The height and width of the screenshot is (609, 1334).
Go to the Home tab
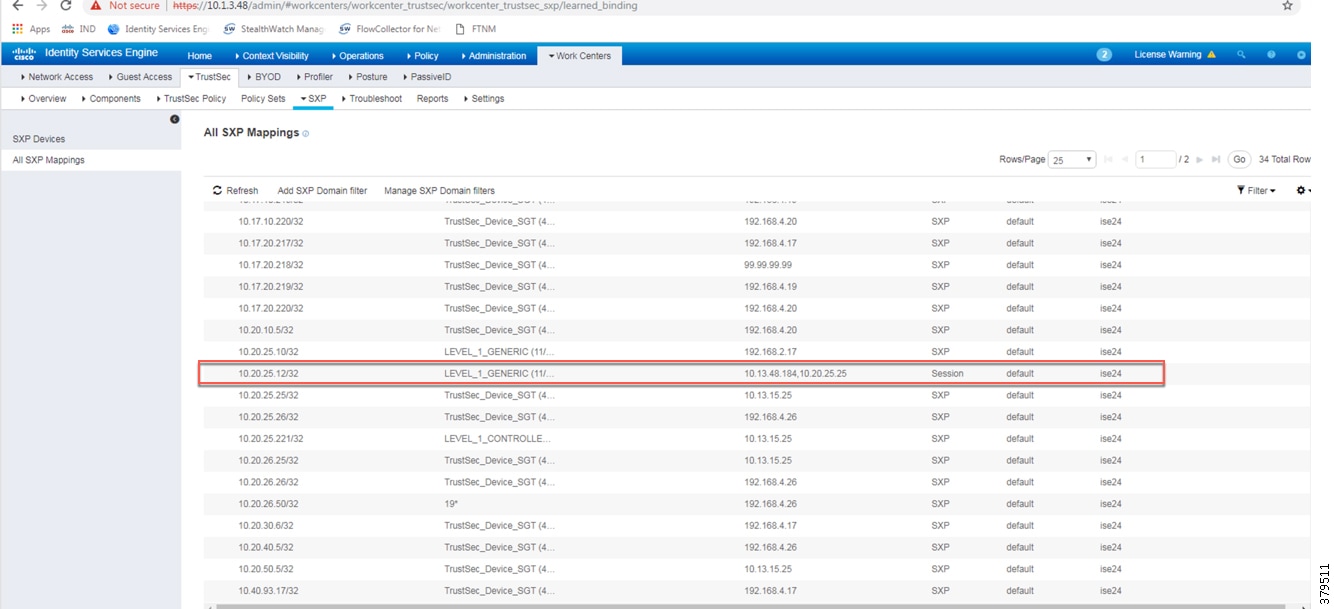pyautogui.click(x=200, y=56)
